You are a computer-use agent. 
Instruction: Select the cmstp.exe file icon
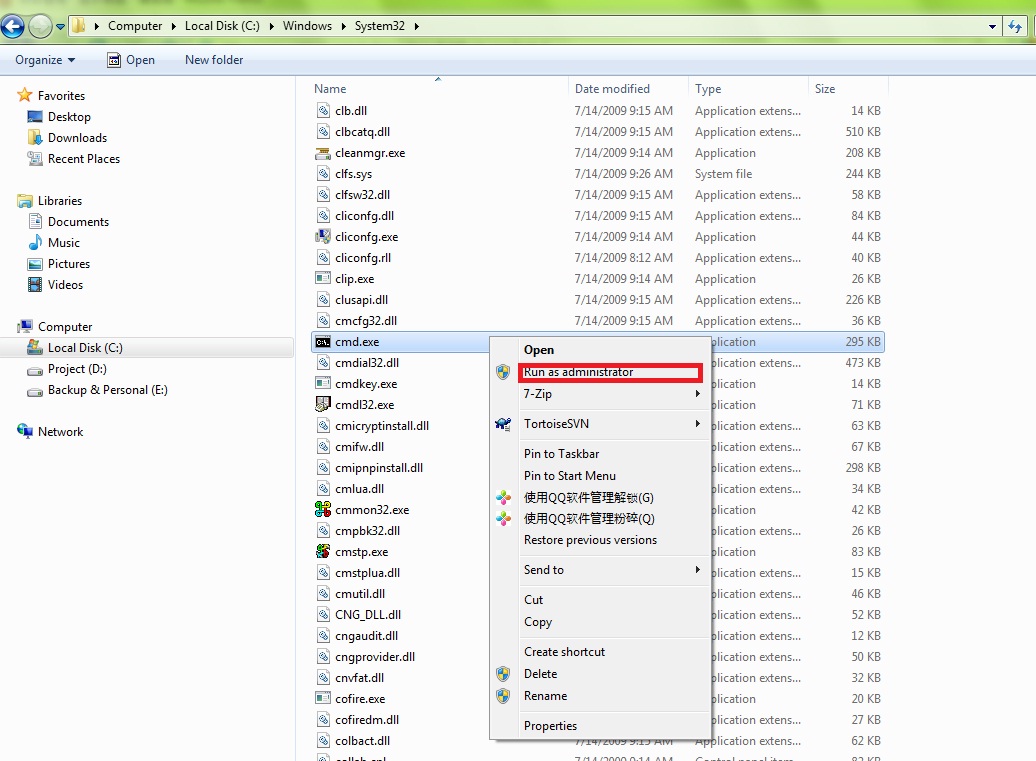[322, 551]
